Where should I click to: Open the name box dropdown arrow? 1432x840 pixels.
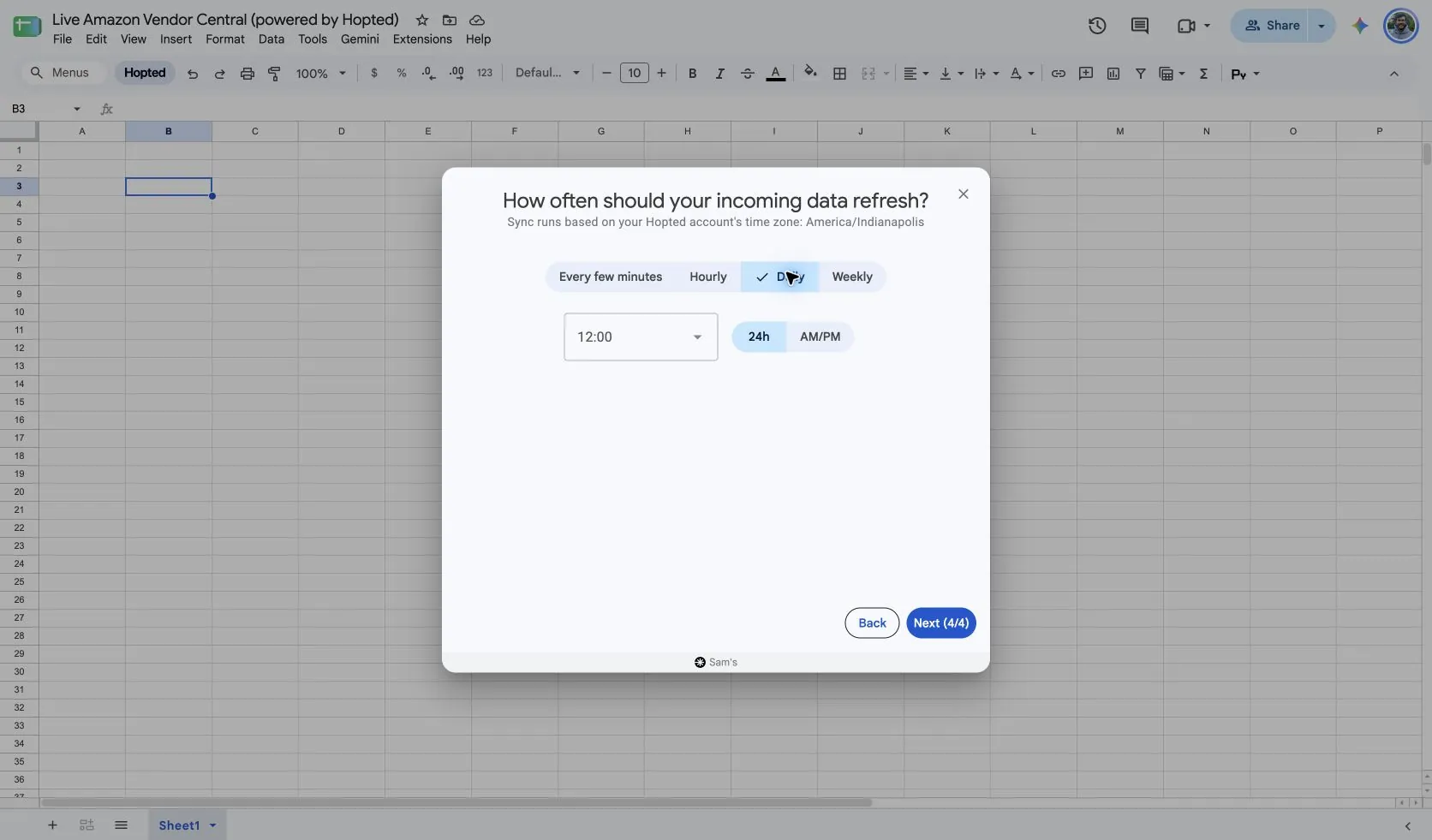pos(77,109)
